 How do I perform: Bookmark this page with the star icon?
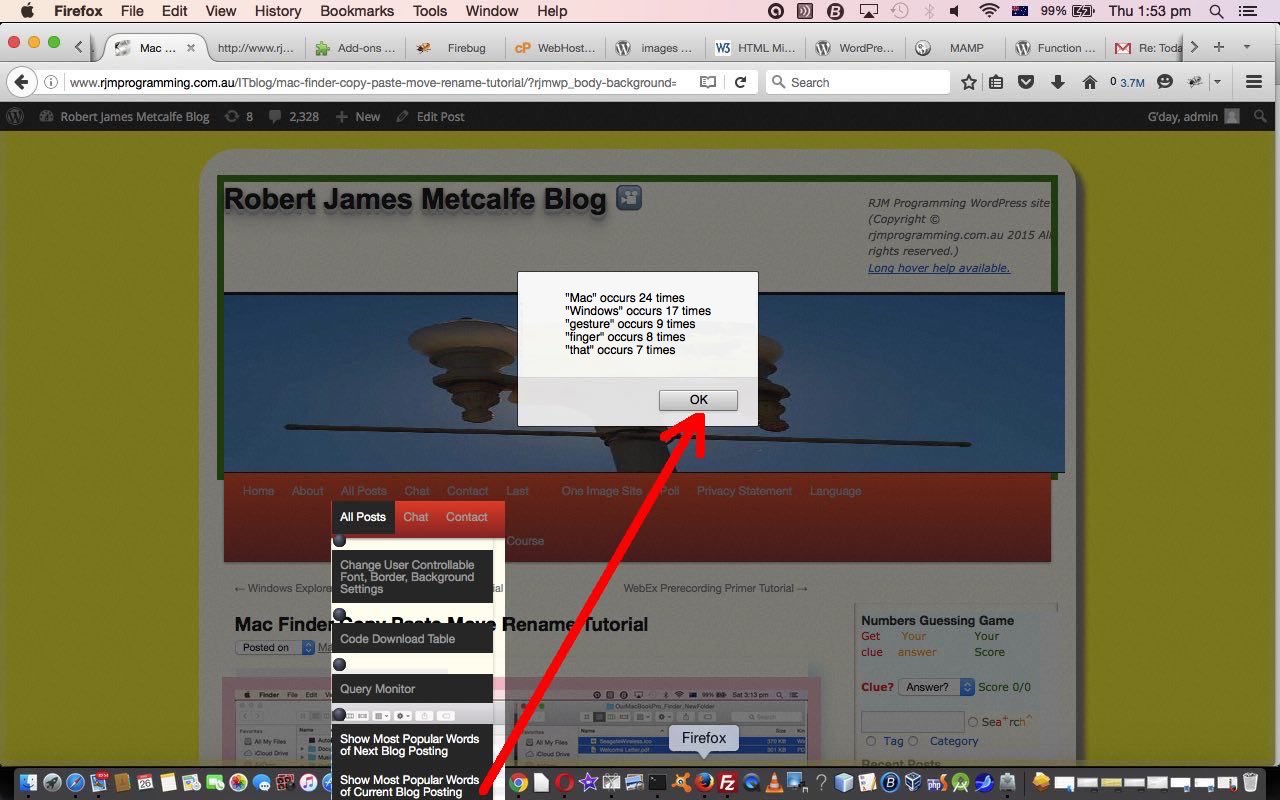point(968,82)
